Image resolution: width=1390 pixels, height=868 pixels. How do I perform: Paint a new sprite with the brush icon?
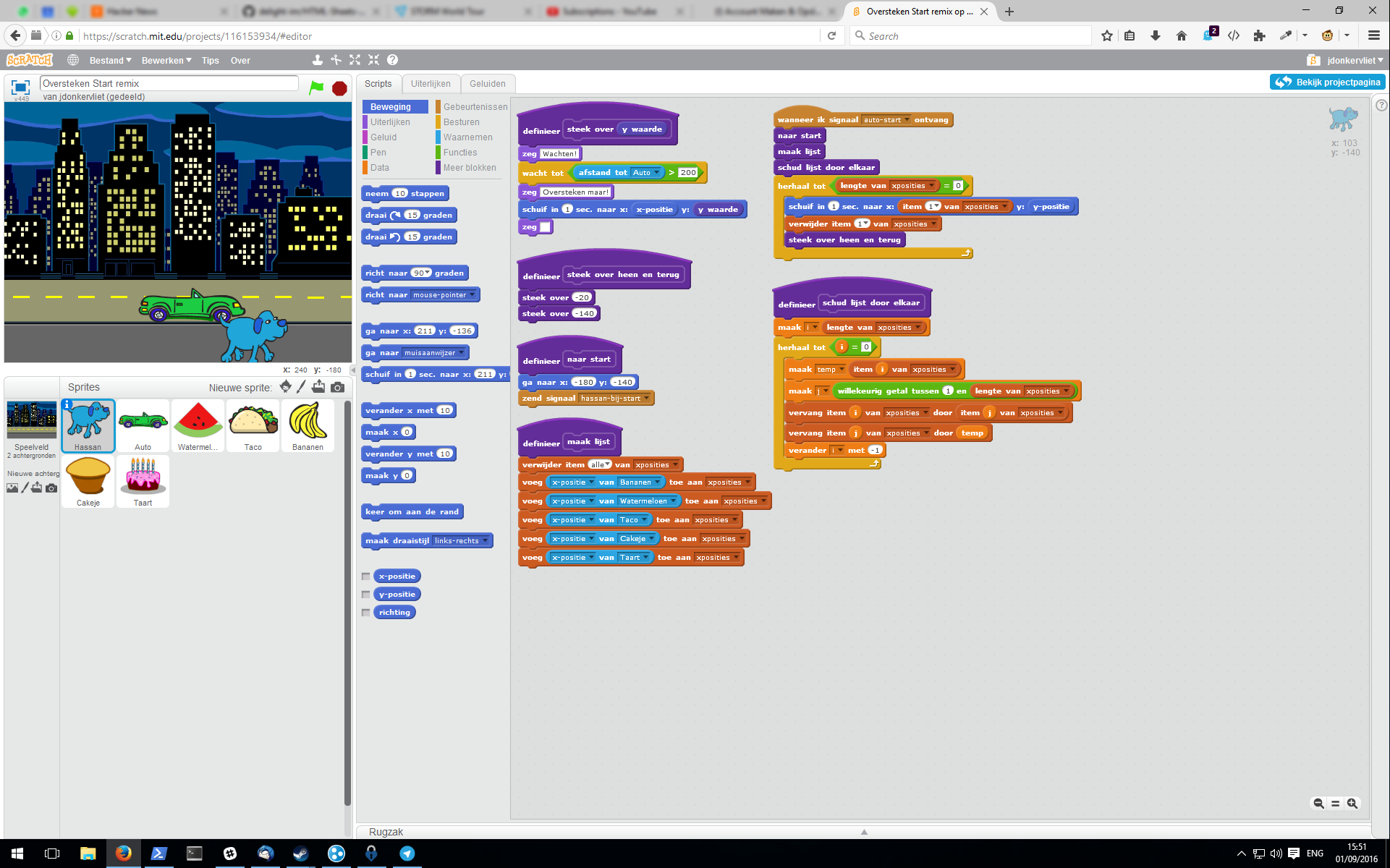tap(302, 387)
